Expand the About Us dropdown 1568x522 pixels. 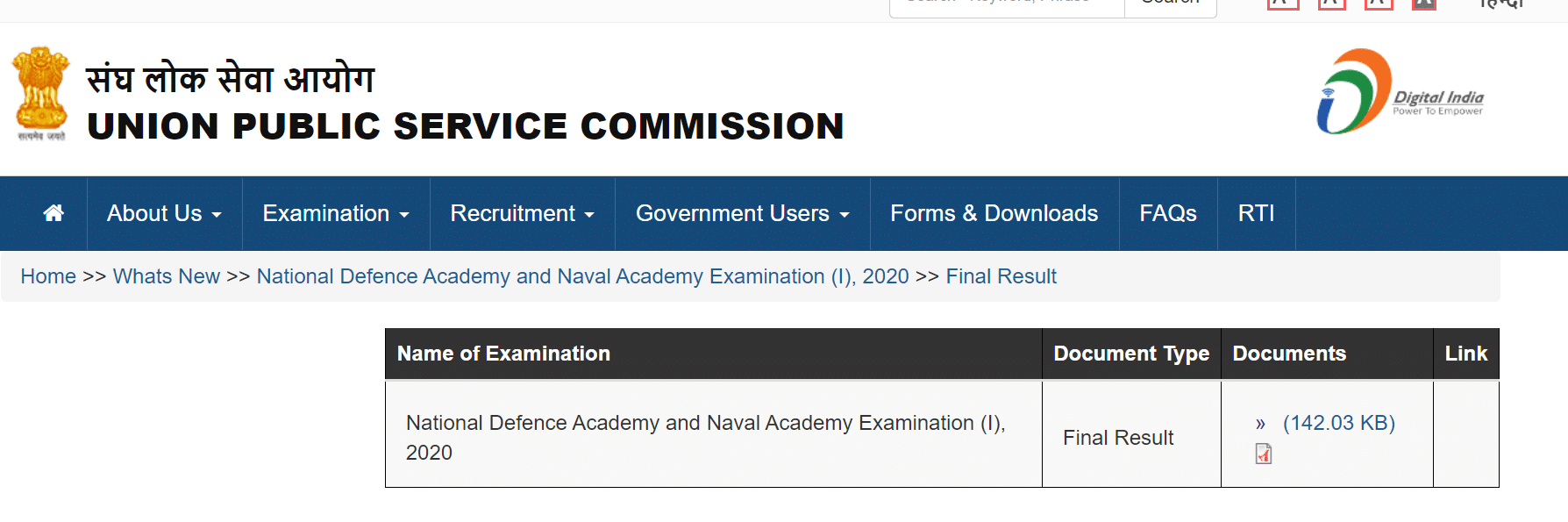(x=164, y=213)
